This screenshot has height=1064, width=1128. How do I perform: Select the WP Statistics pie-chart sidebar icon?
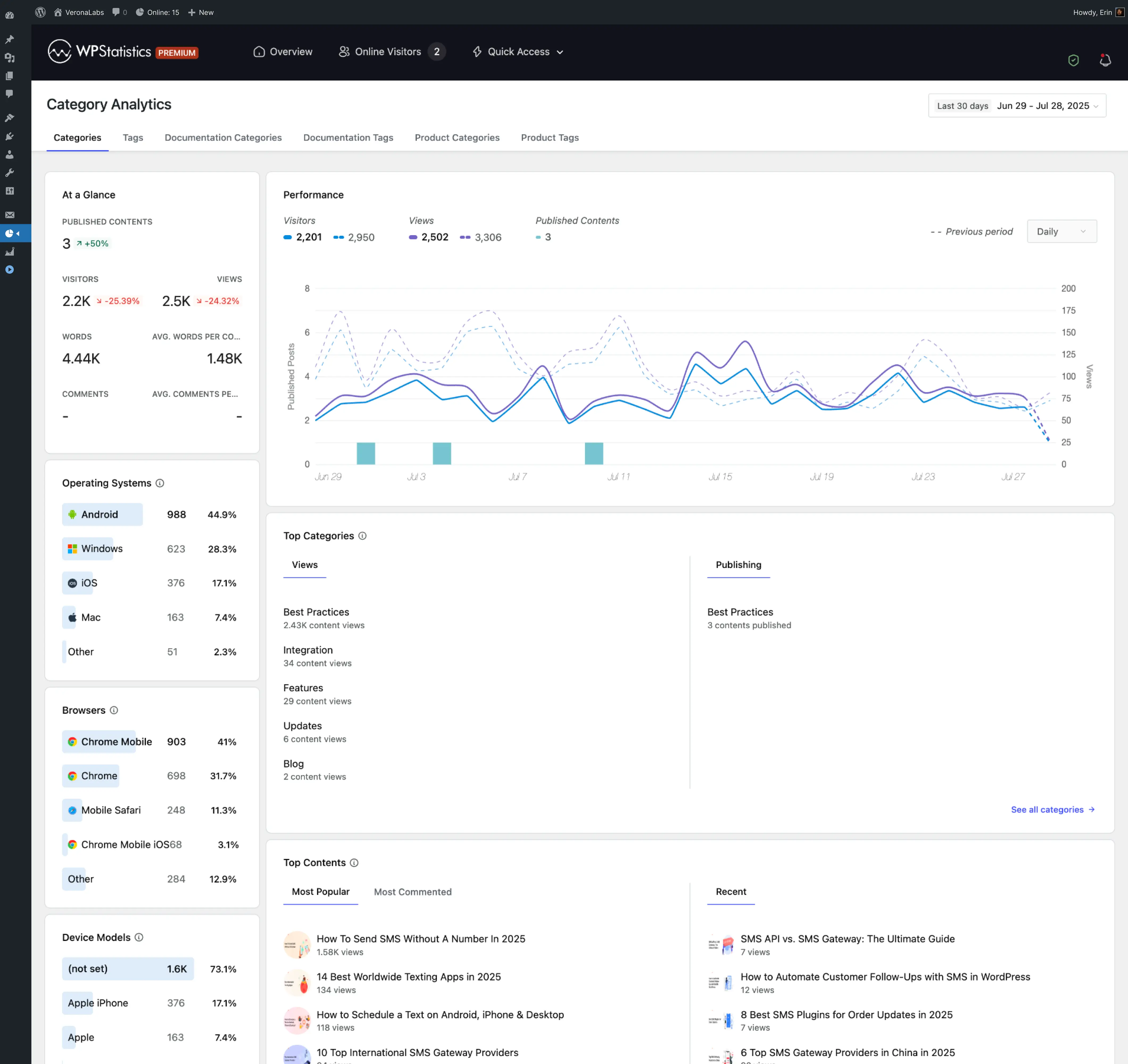click(9, 233)
